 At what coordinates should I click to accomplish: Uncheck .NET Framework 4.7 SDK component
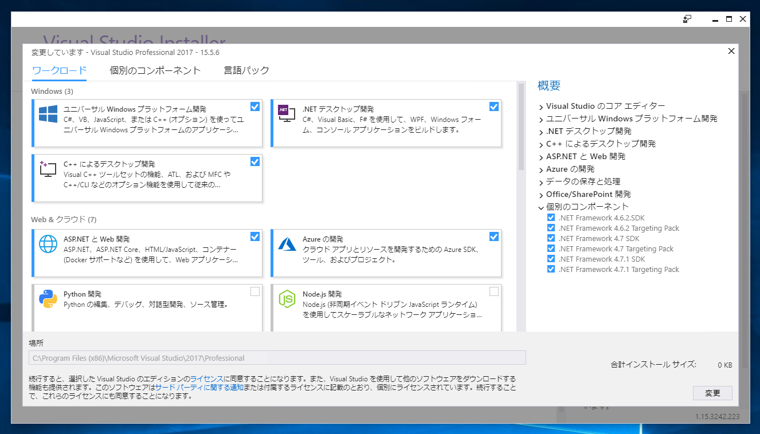click(551, 238)
